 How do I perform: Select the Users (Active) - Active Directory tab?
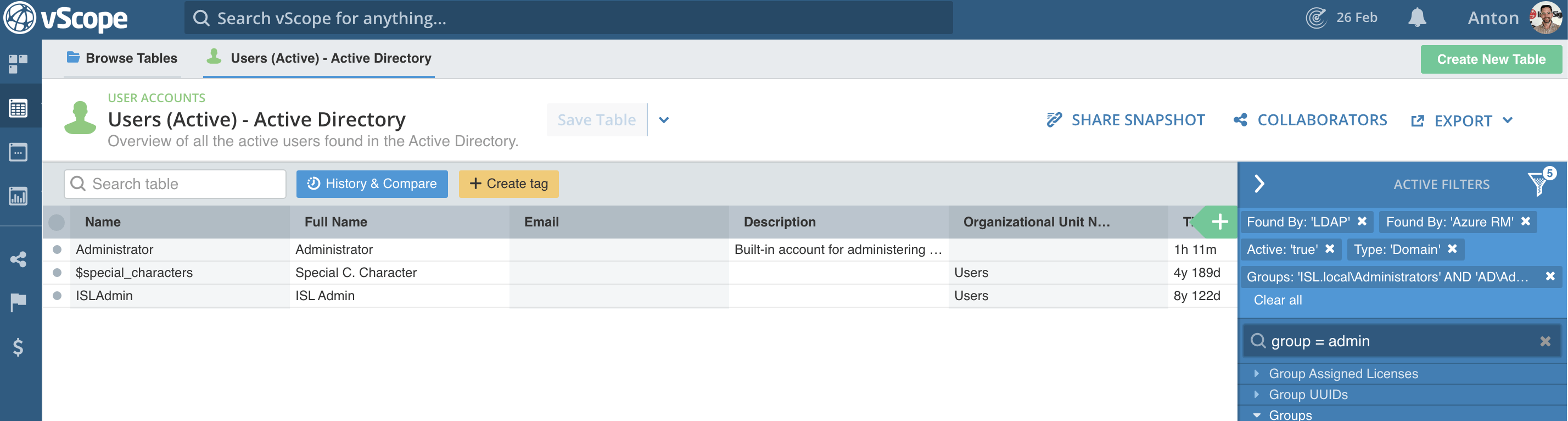pos(319,58)
